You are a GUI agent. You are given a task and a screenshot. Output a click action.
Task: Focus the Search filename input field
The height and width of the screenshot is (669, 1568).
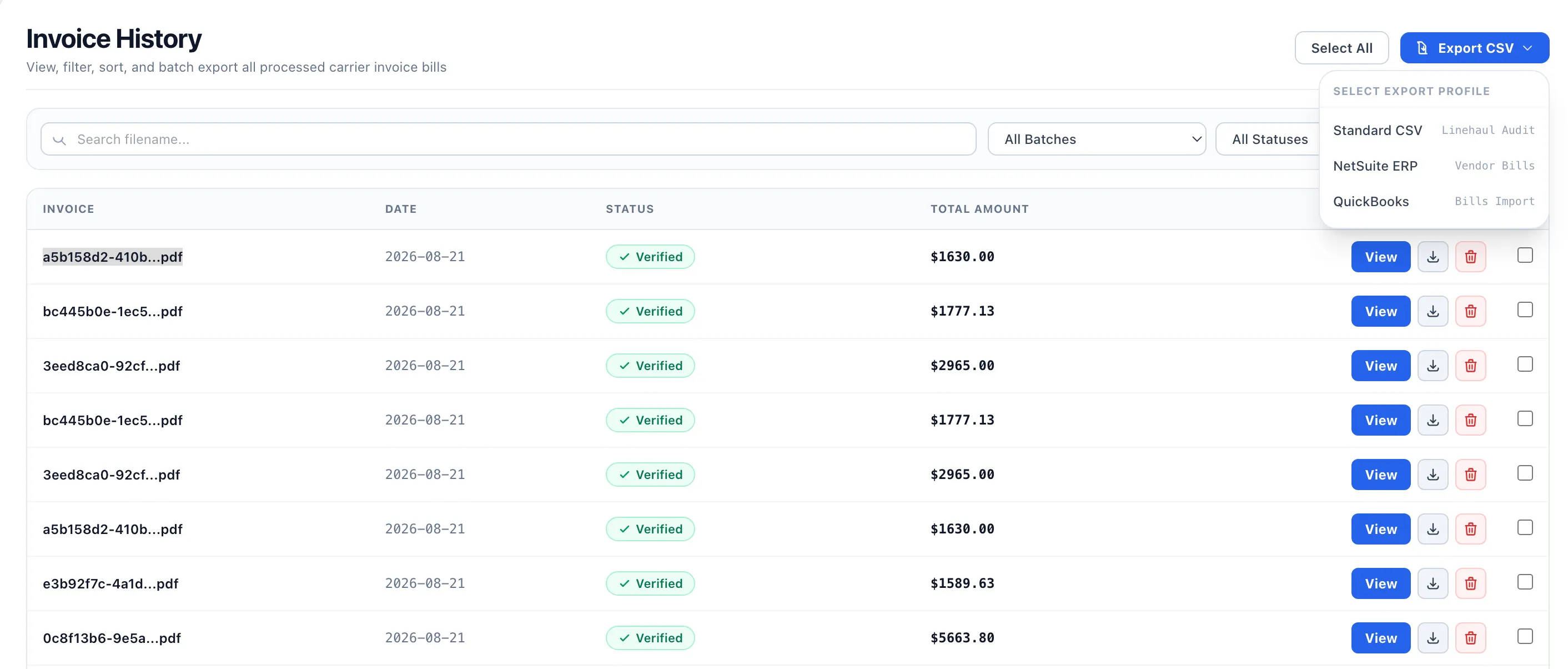pos(508,139)
